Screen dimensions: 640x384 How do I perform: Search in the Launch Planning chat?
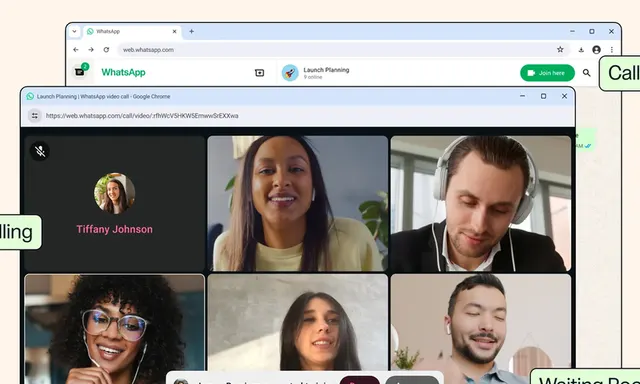click(587, 73)
